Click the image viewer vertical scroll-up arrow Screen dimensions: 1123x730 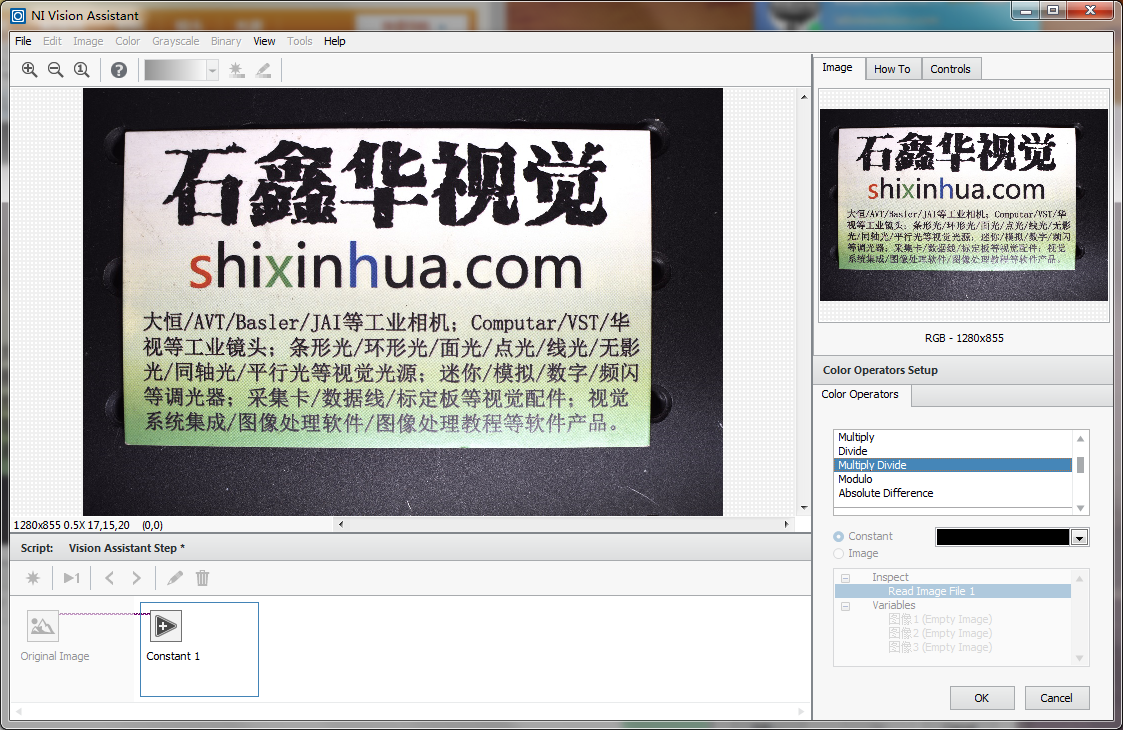804,97
